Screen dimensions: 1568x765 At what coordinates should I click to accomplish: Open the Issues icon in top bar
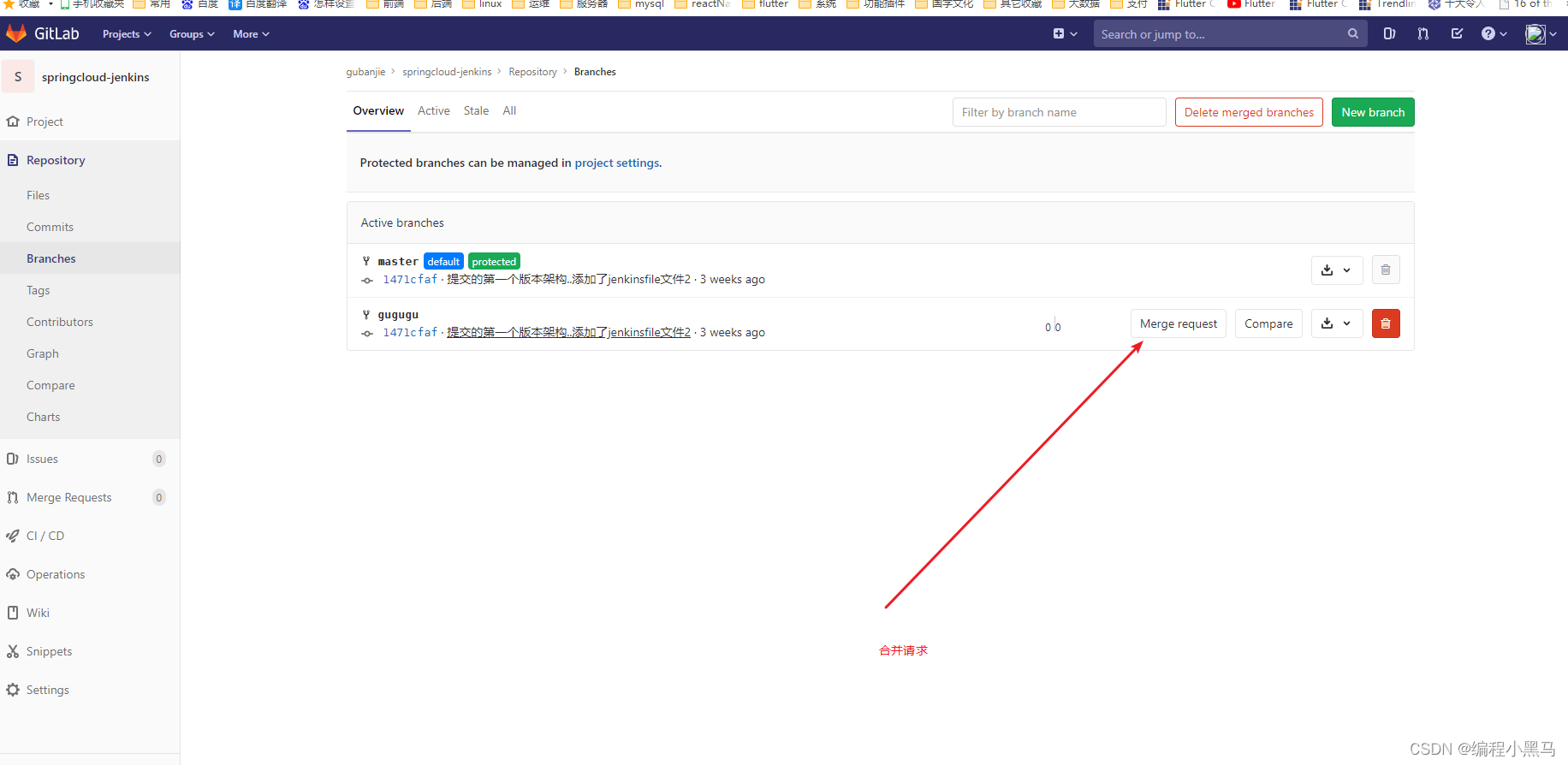coord(1389,34)
